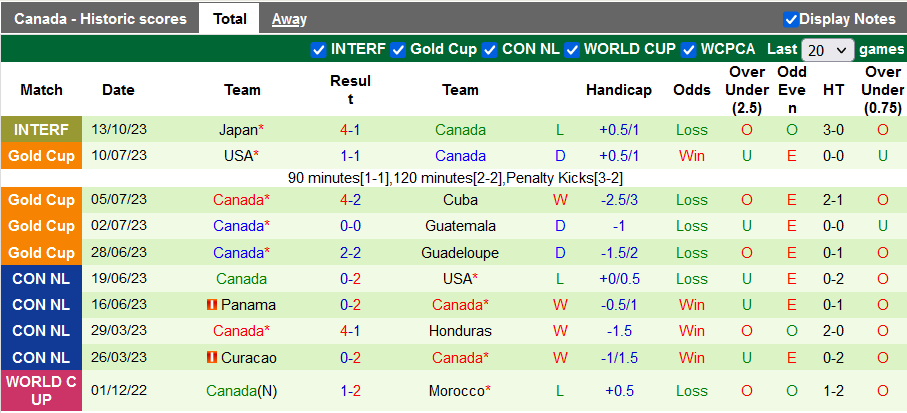
Task: Click the 2-2 result against Guadeloupe
Action: coord(350,253)
